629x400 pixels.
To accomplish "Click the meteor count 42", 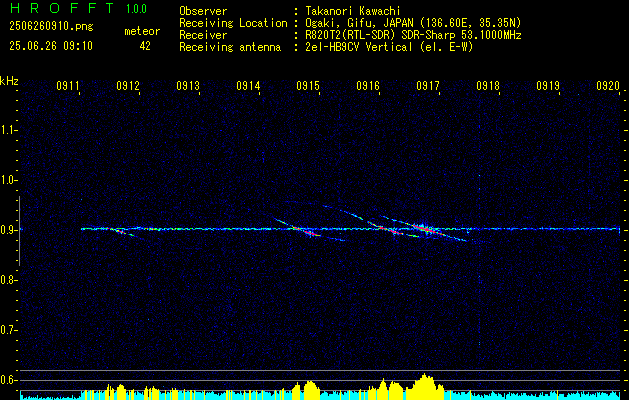I will click(145, 46).
